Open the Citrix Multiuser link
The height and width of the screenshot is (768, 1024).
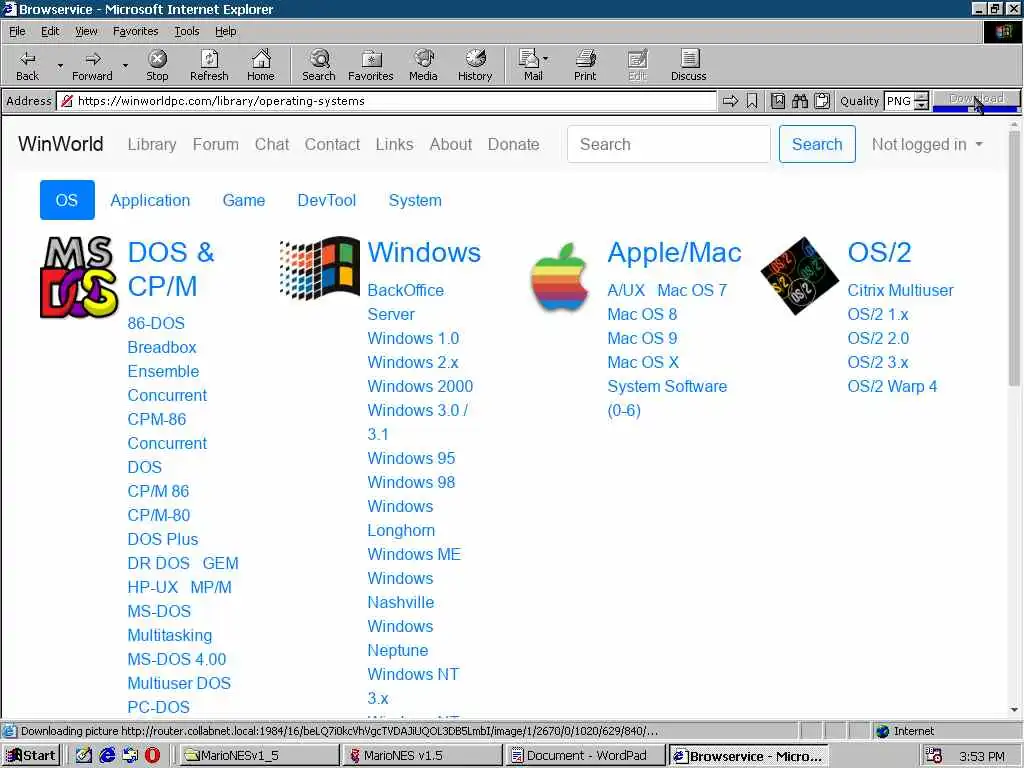tap(901, 290)
